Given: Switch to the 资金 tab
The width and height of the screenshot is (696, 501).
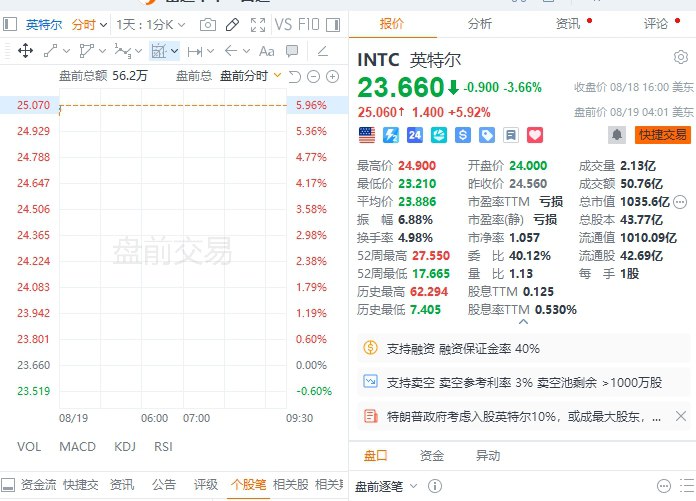Looking at the screenshot, I should 432,456.
